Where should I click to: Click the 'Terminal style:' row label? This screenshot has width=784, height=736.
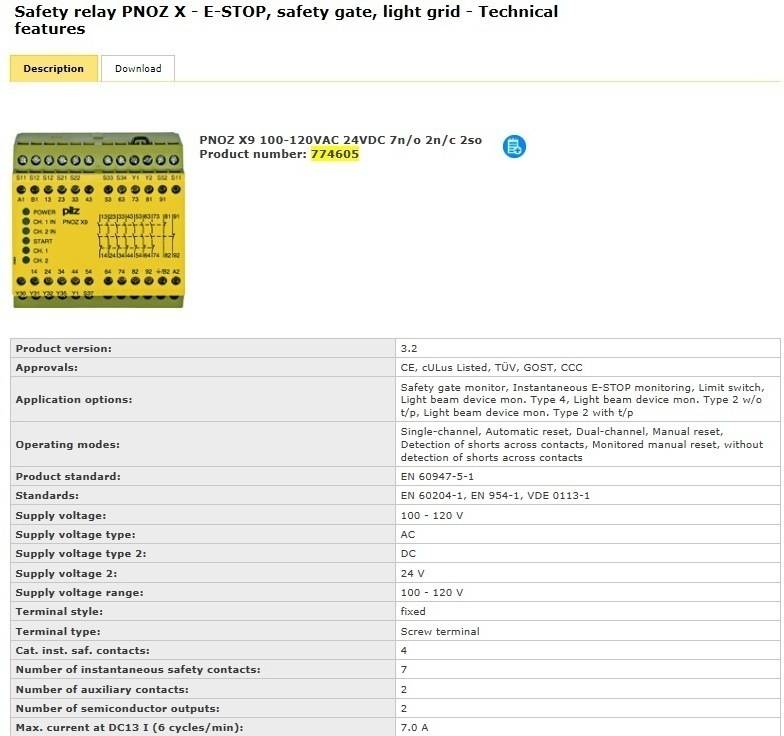[x=59, y=612]
